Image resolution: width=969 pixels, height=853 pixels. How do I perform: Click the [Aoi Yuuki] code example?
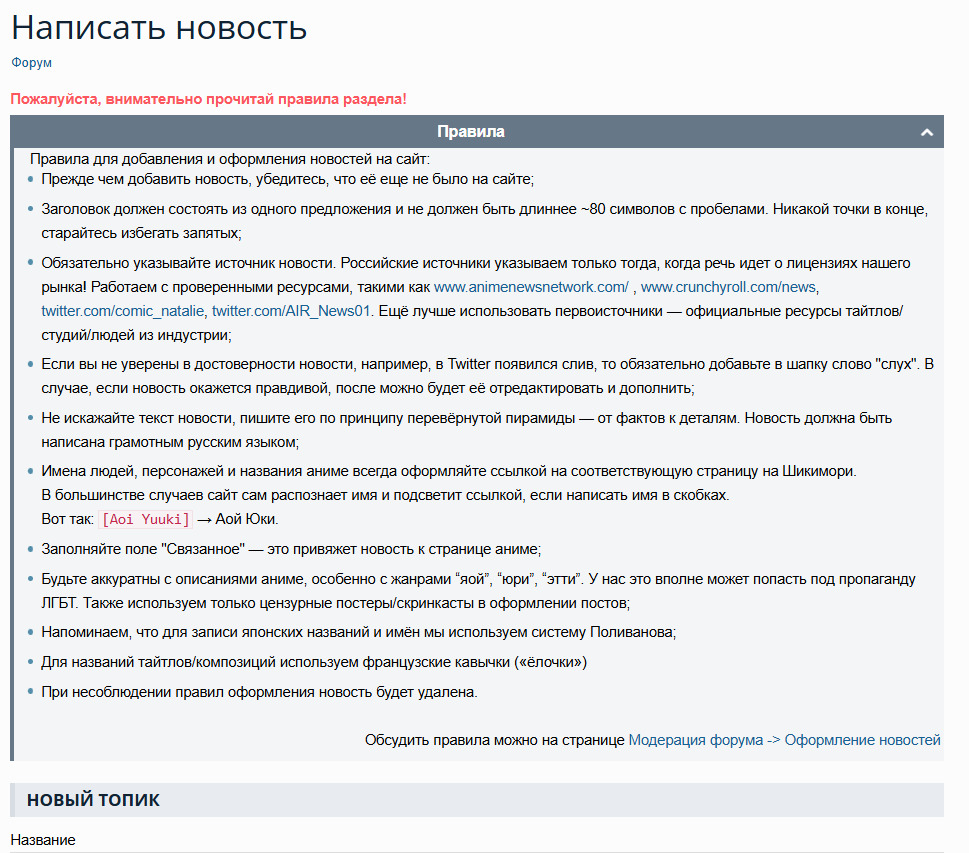(146, 520)
